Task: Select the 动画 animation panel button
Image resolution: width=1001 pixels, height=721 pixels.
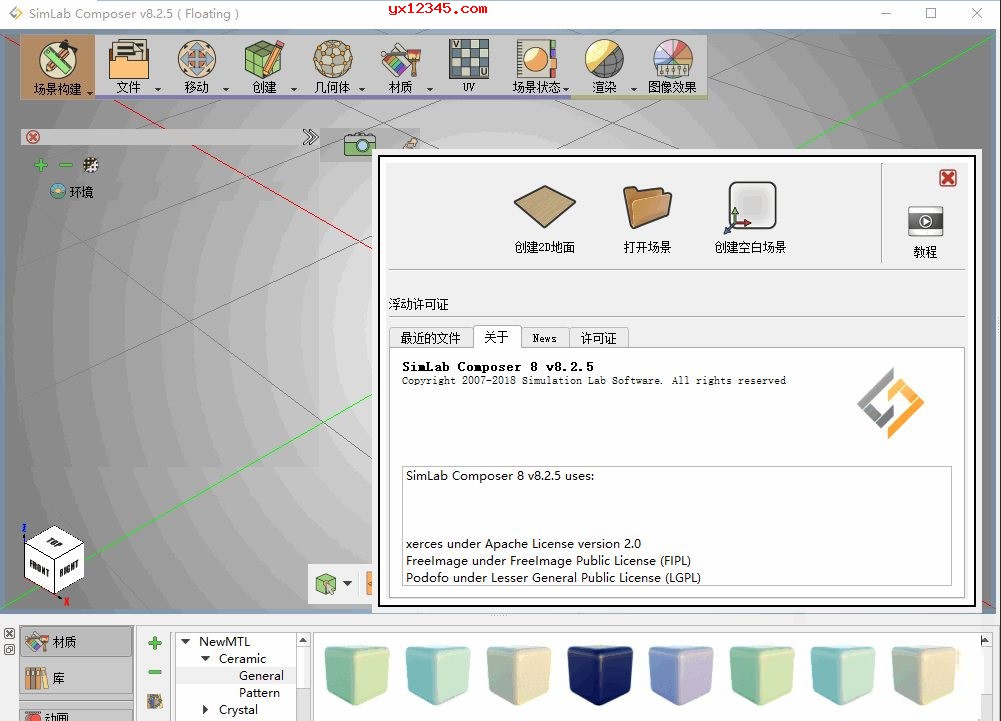Action: [x=77, y=715]
